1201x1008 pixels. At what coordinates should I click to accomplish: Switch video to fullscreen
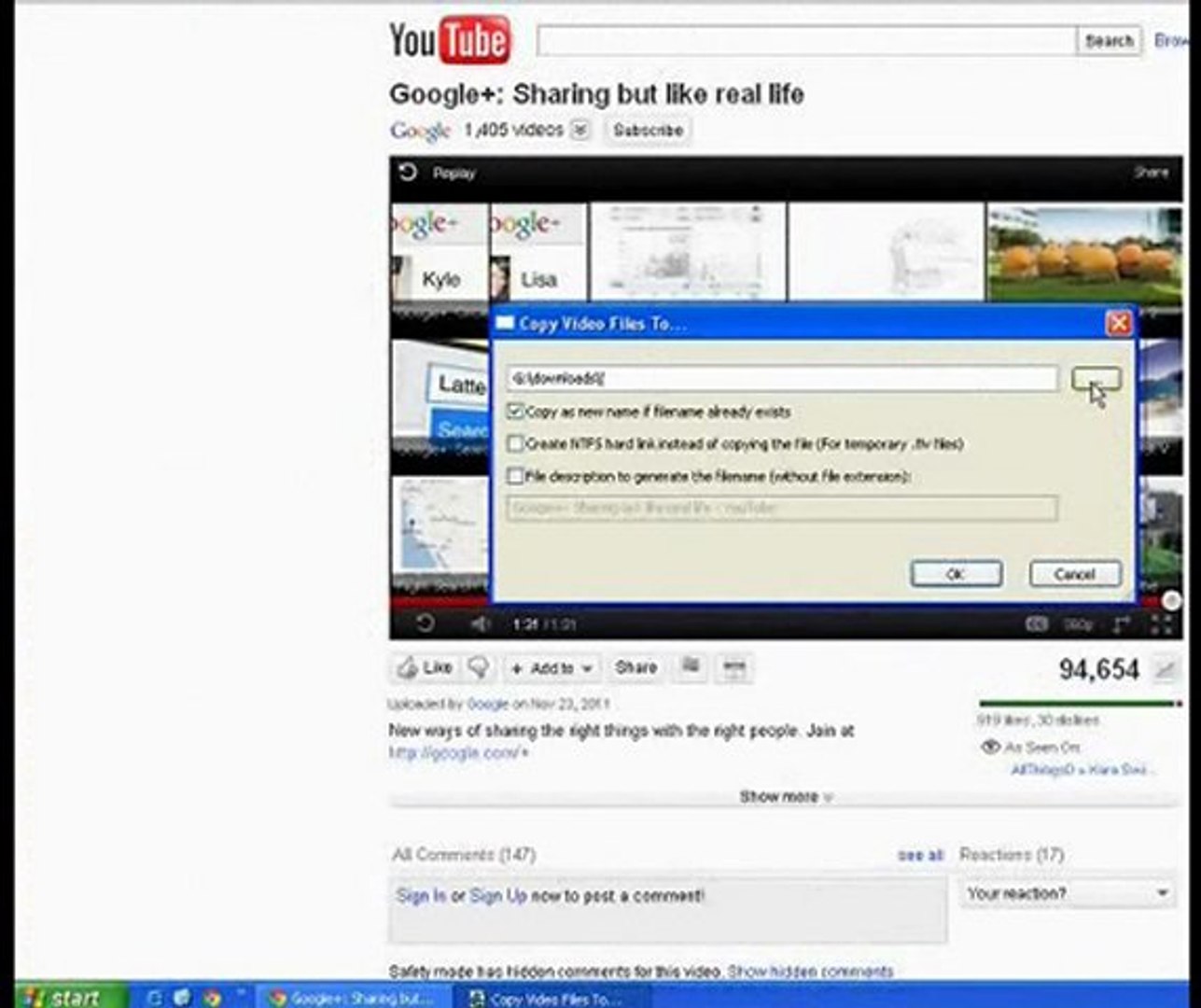click(1161, 623)
